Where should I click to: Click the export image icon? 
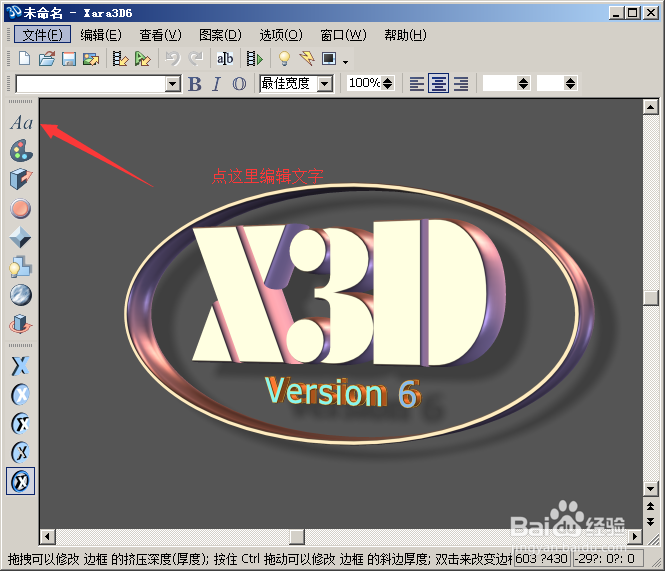click(91, 58)
